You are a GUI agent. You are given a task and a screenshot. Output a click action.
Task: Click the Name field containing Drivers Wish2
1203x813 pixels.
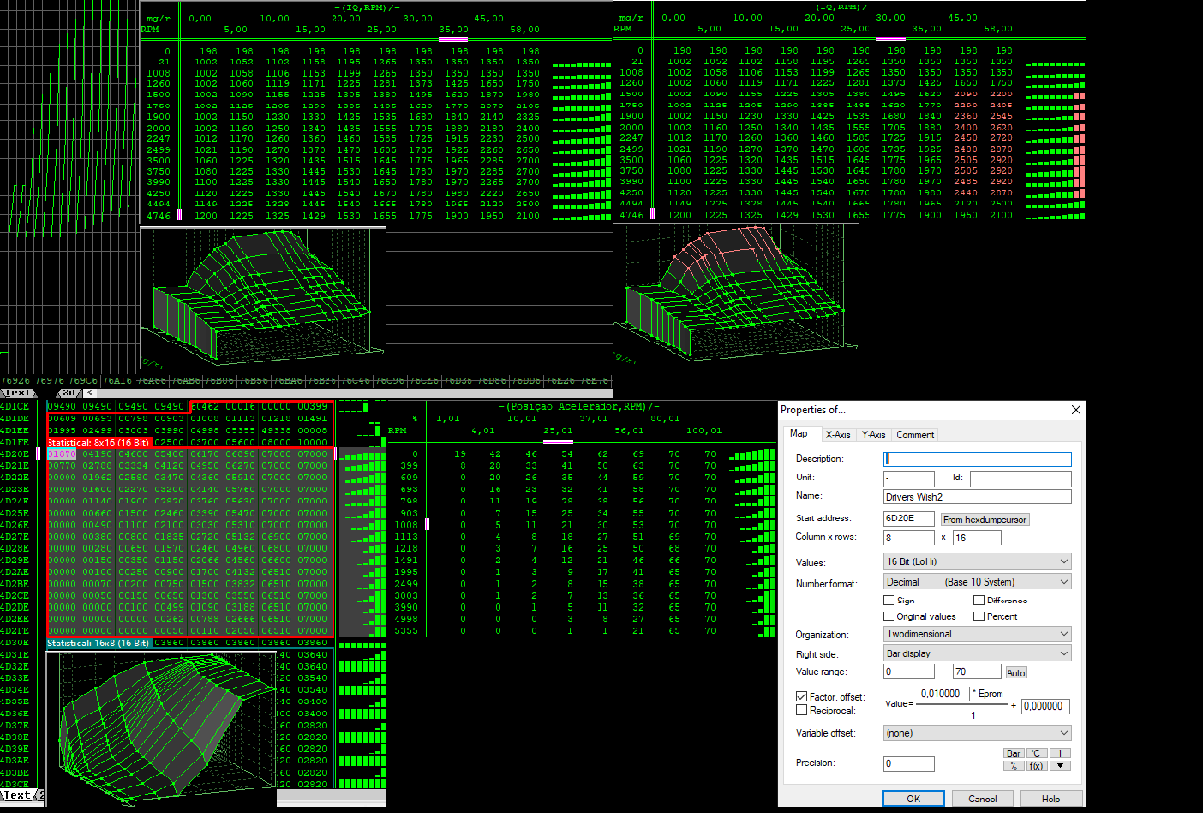[x=977, y=496]
